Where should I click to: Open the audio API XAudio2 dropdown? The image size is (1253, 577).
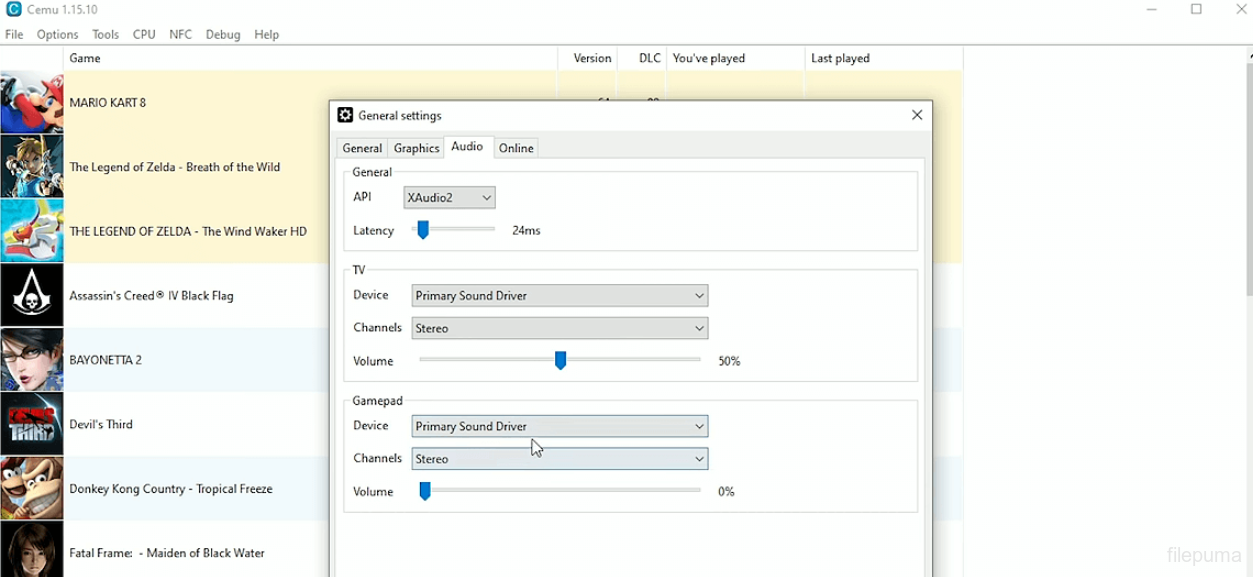coord(449,198)
